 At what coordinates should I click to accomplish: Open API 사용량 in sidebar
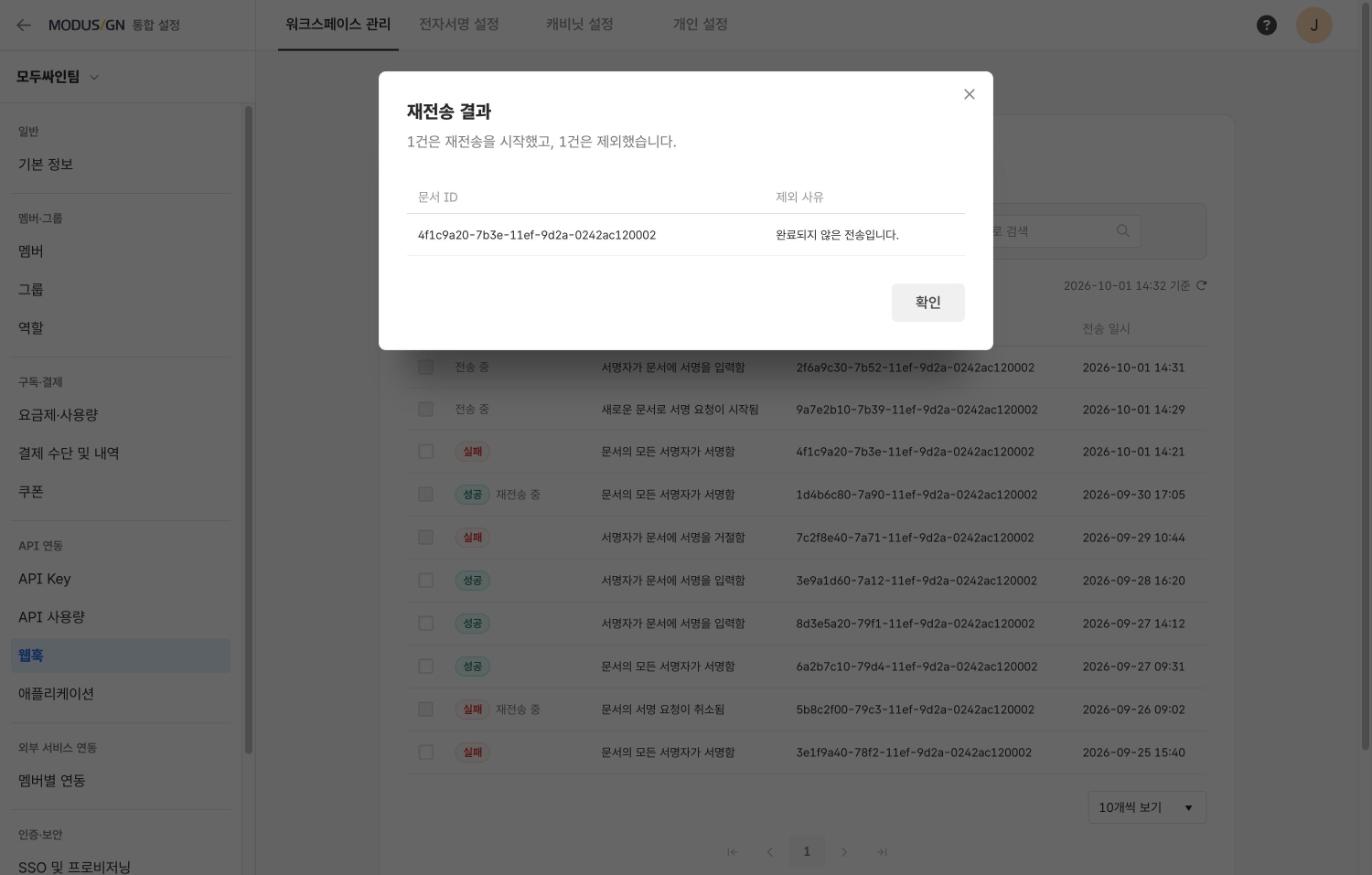click(121, 617)
